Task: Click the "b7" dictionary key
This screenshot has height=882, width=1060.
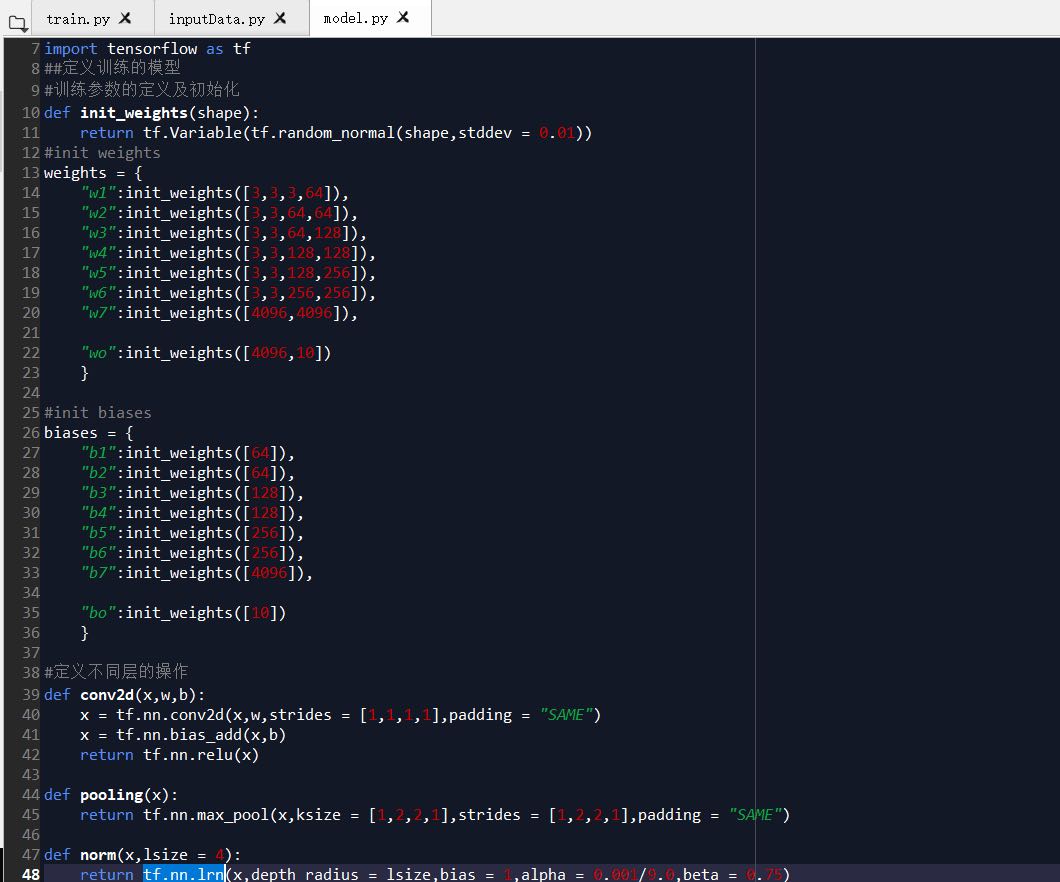Action: [x=98, y=572]
